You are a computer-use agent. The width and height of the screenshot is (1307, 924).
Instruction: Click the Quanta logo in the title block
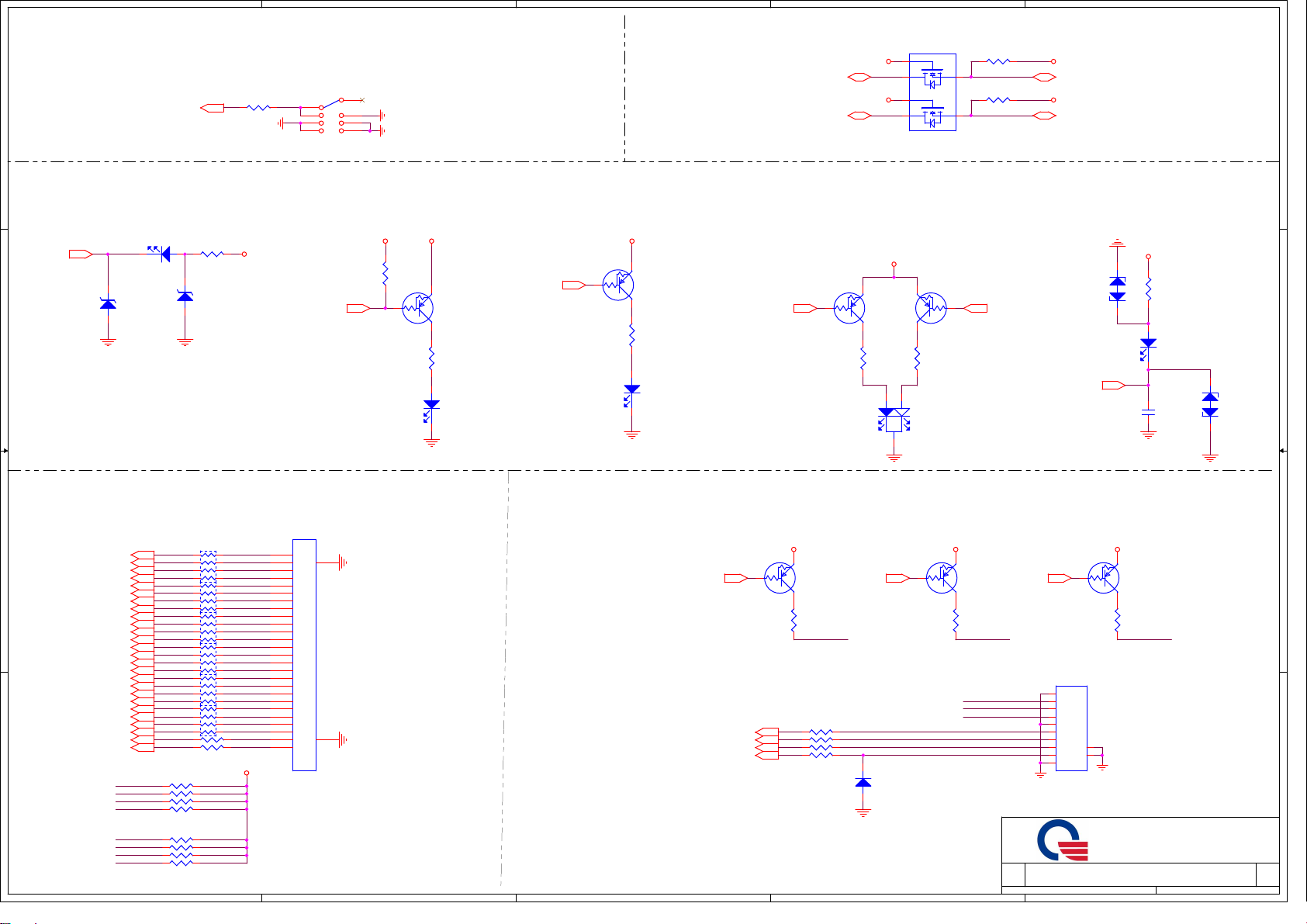click(x=1063, y=841)
